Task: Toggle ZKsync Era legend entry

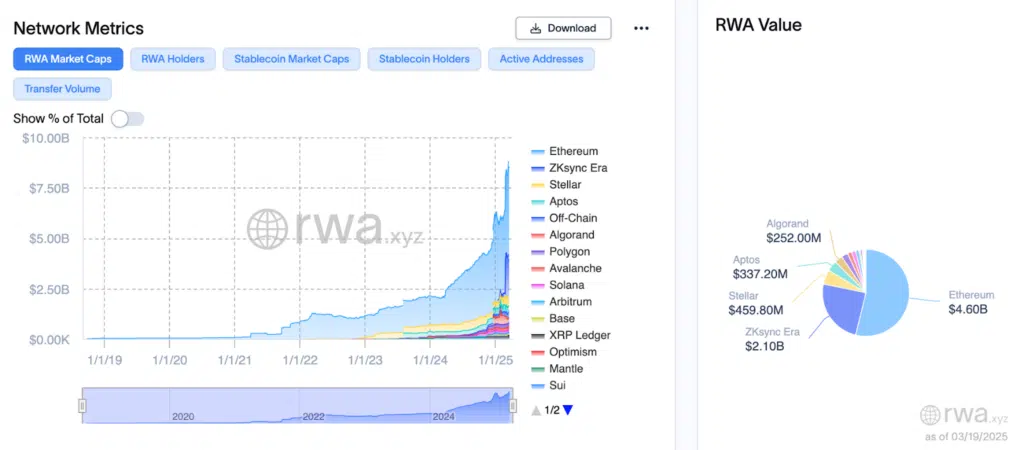Action: 569,168
